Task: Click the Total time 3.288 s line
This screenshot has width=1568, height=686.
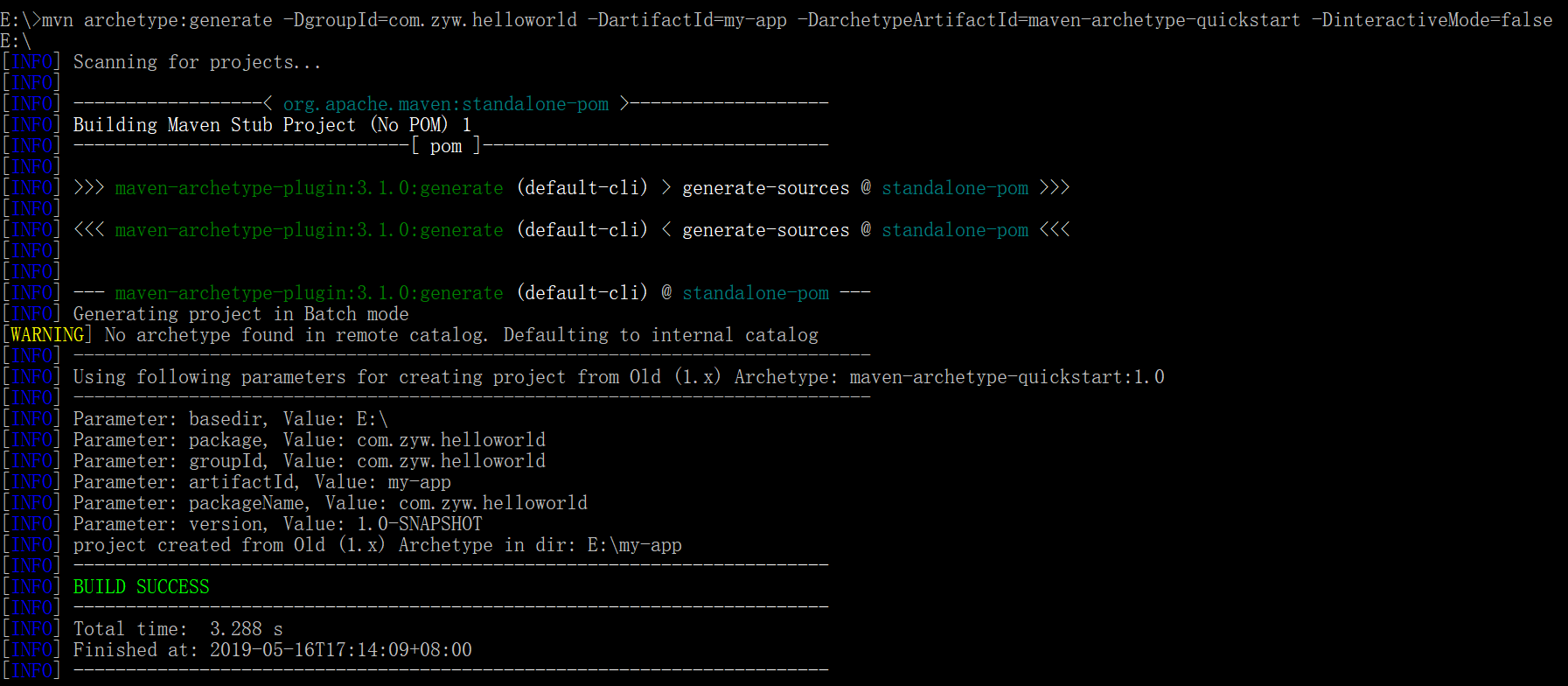Action: pos(178,628)
